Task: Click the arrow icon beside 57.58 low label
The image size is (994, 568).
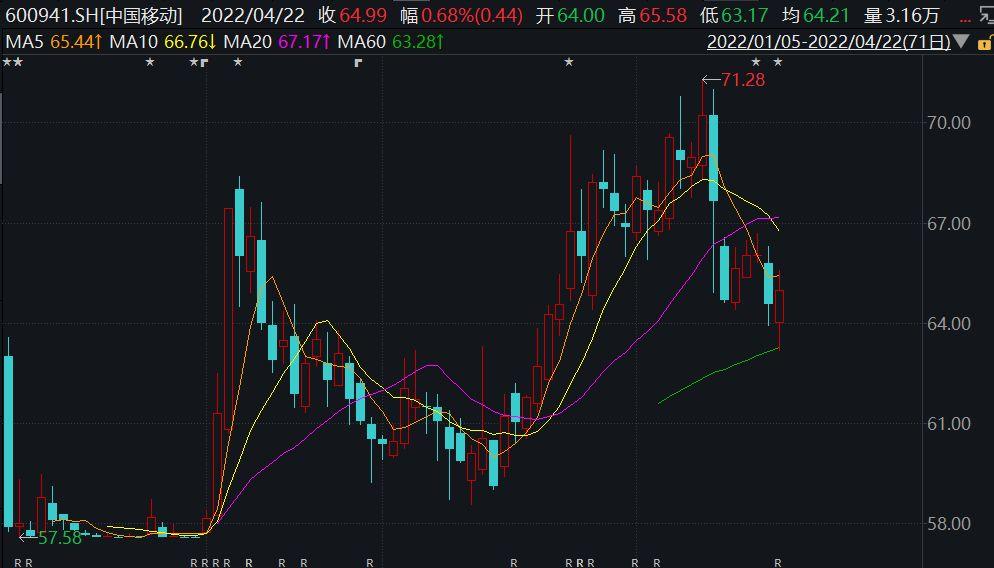Action: point(27,538)
